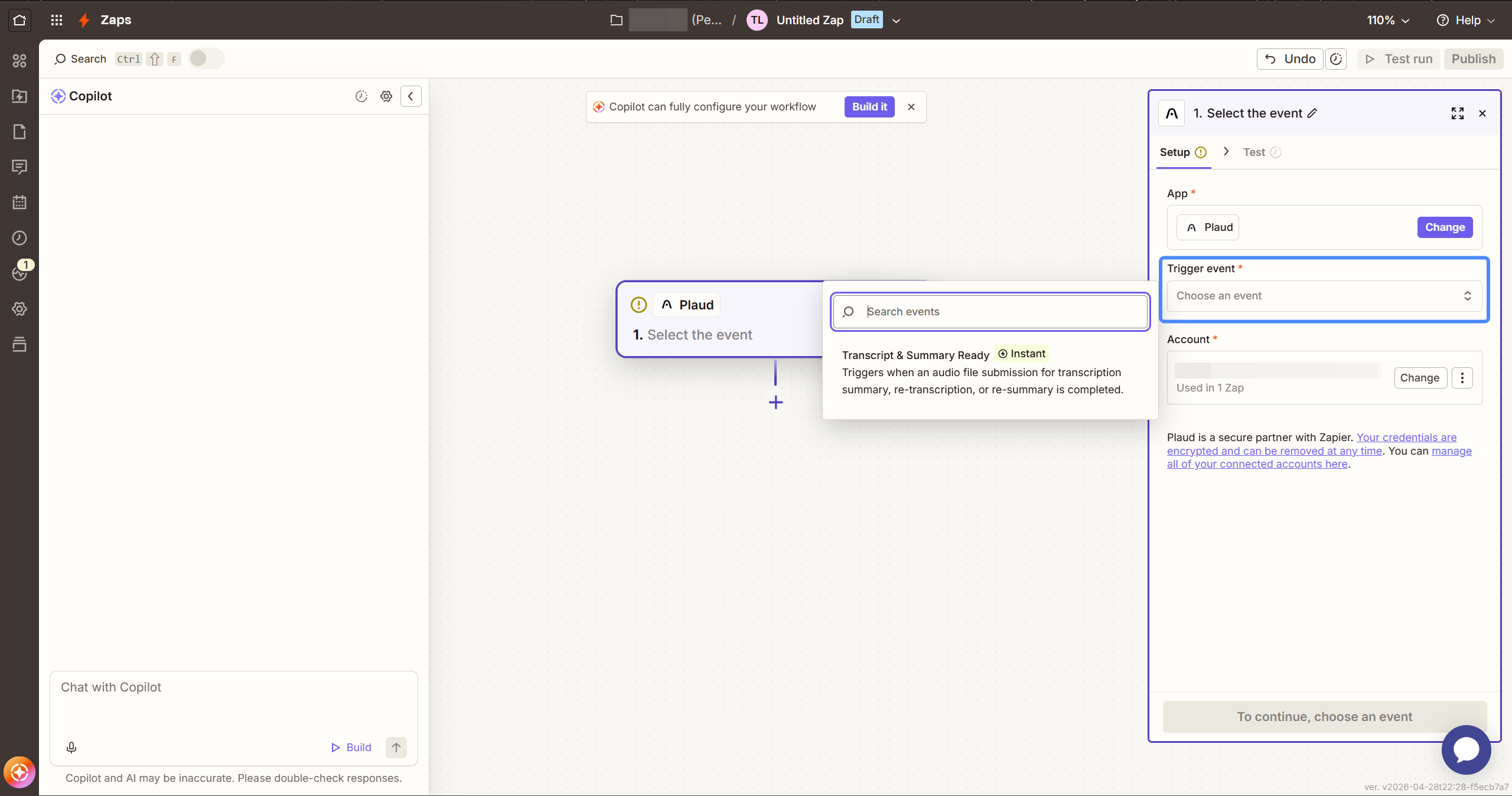Image resolution: width=1512 pixels, height=796 pixels.
Task: Open the sidebar lightning panel icon
Action: tap(19, 96)
